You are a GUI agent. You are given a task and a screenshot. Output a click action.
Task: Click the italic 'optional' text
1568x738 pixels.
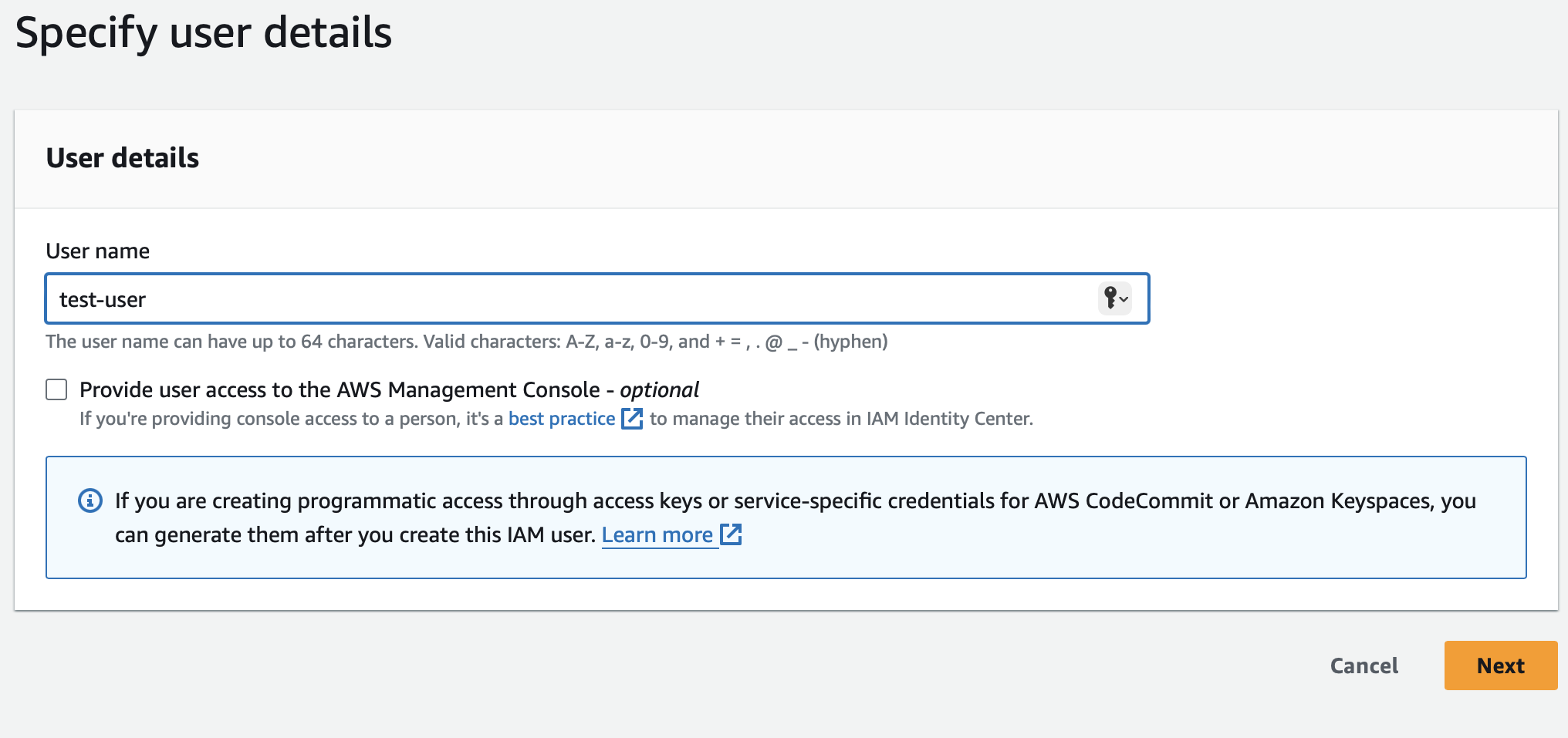click(x=659, y=390)
